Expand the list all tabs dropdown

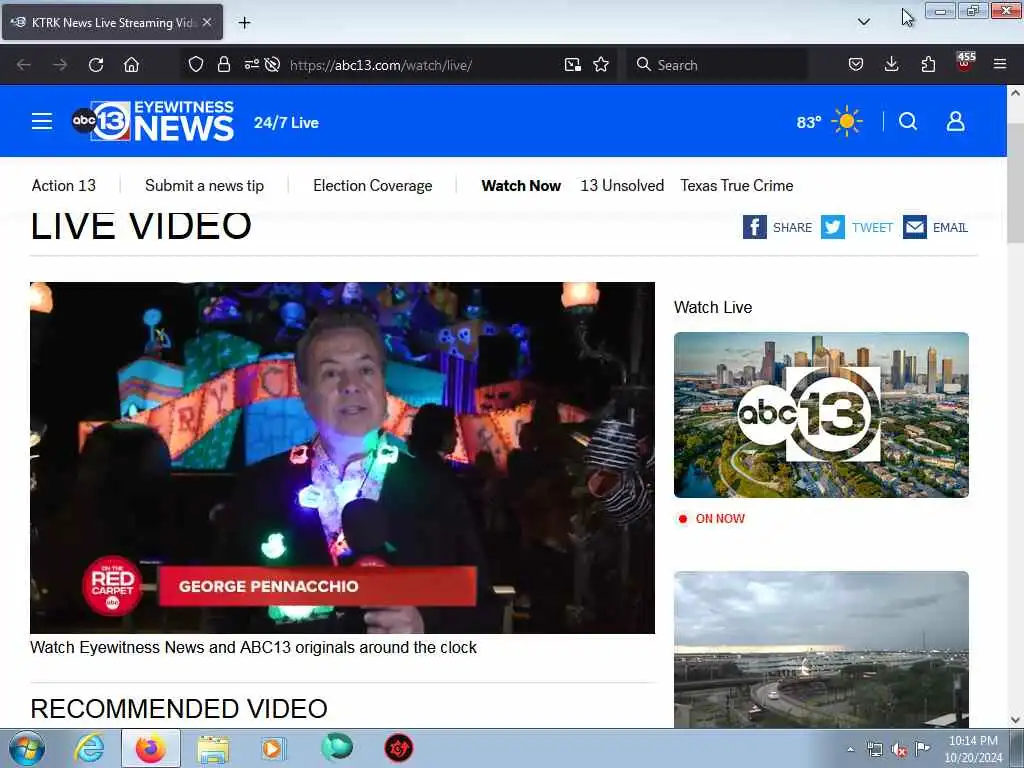point(863,22)
